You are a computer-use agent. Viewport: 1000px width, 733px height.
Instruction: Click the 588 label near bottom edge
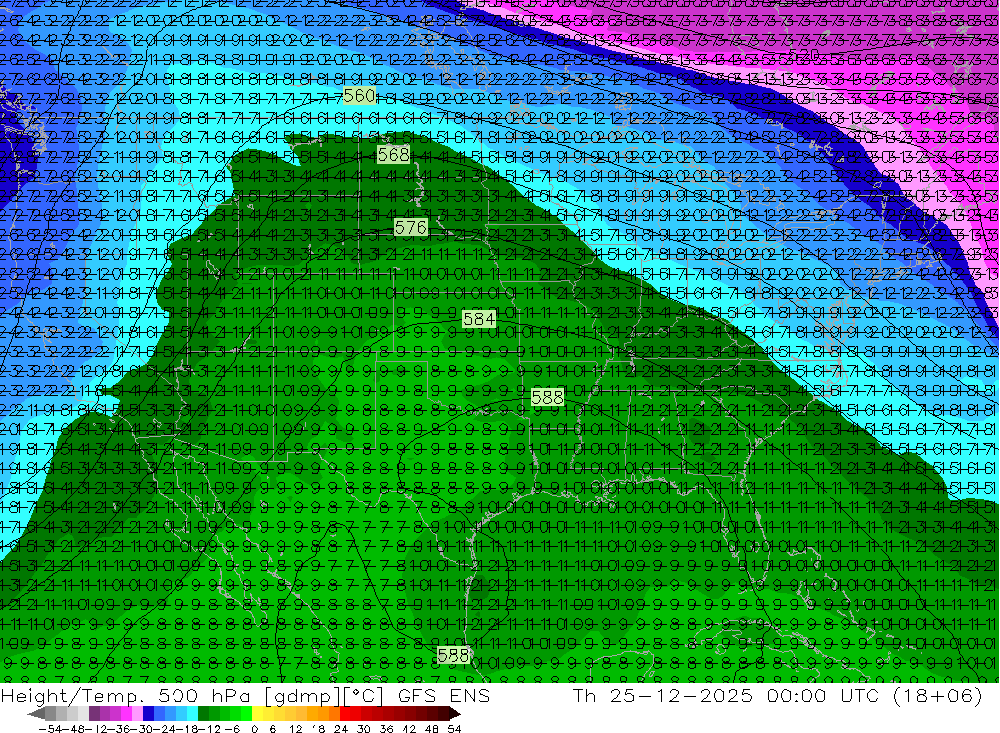(453, 655)
